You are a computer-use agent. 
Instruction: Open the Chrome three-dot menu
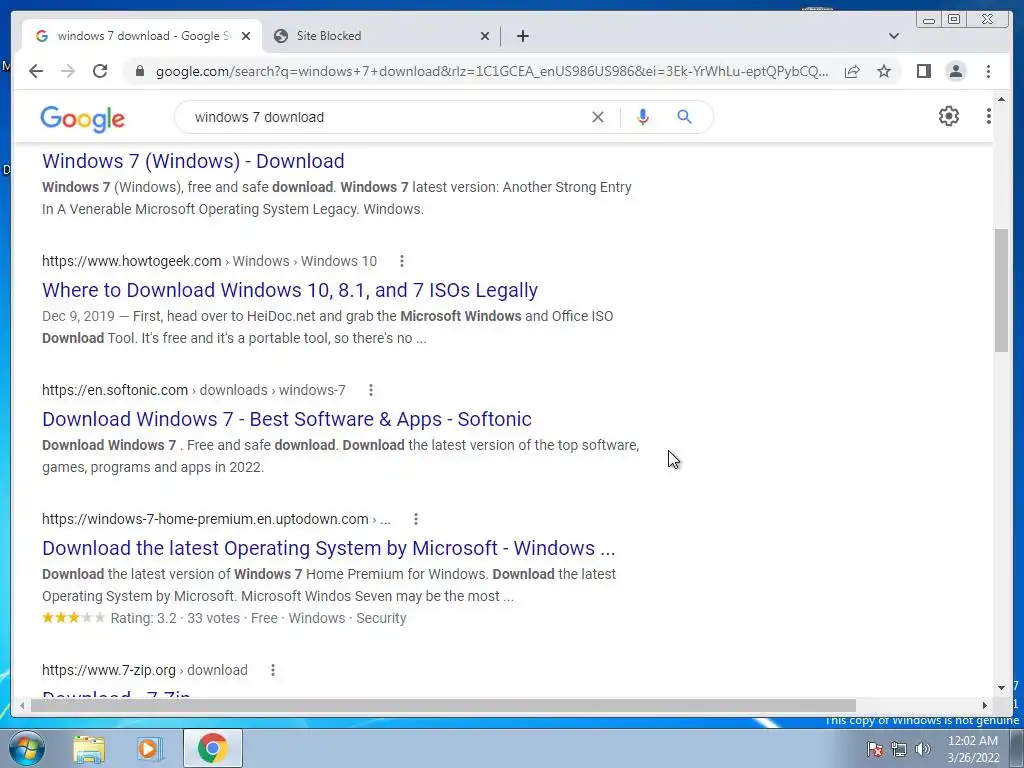click(x=988, y=71)
